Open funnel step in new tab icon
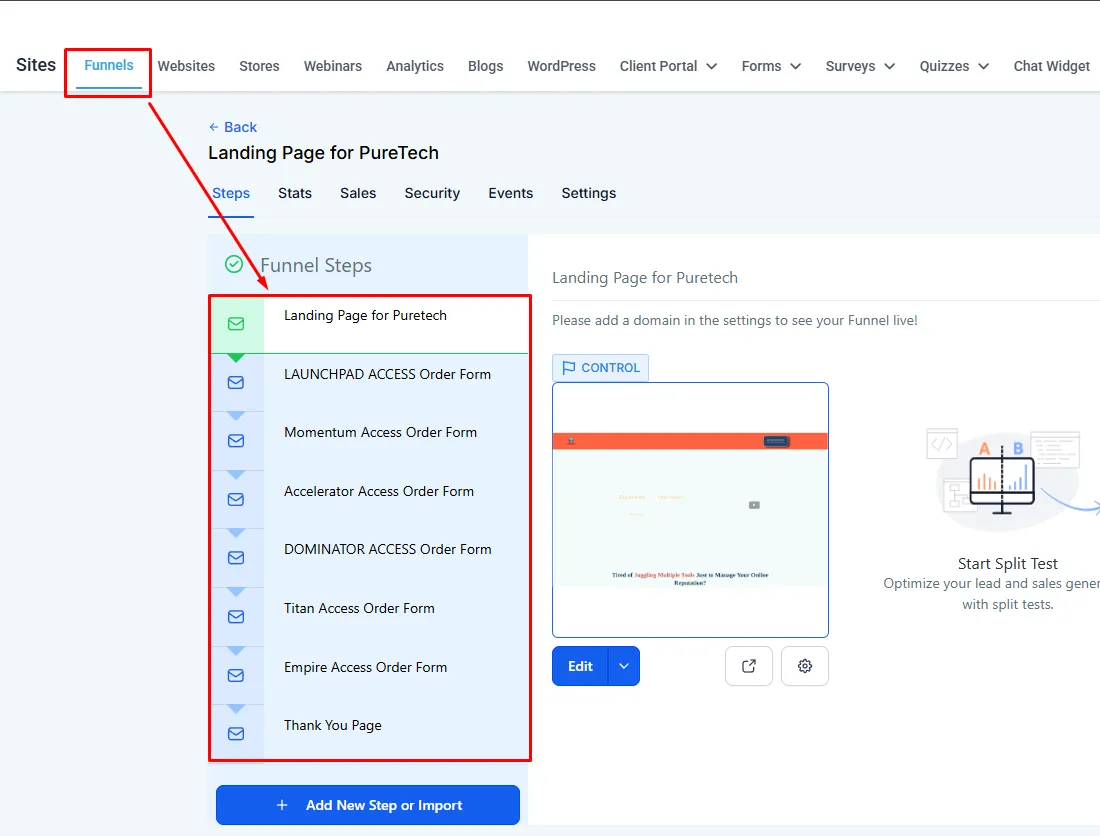Screen dimensions: 1100x836 tap(749, 666)
